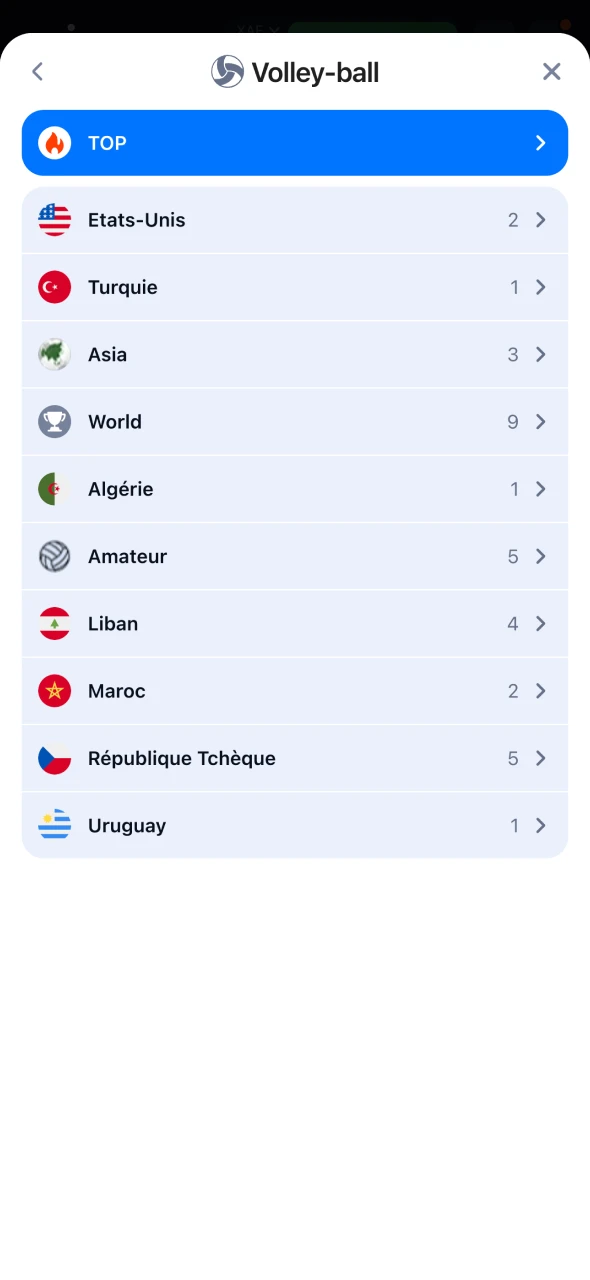This screenshot has height=1280, width=590.
Task: Select the Lebanon flag icon
Action: [54, 624]
